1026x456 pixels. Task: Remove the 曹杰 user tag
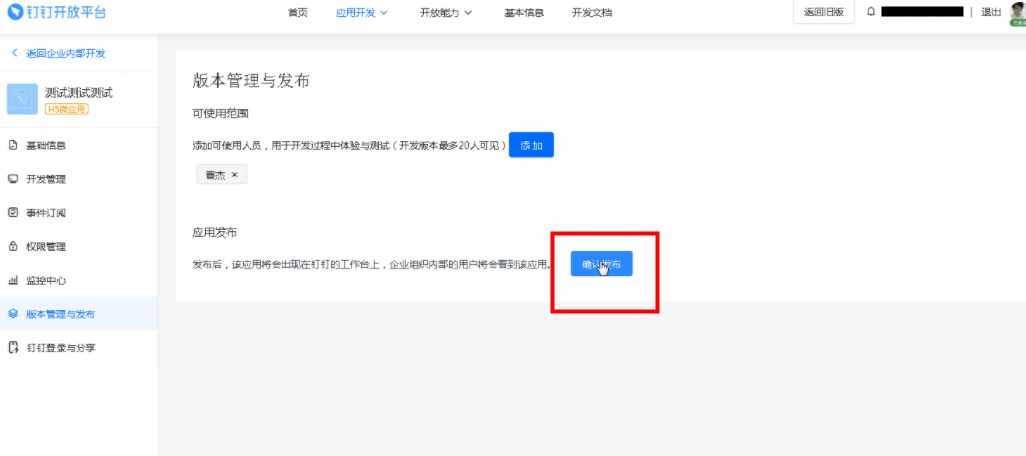point(235,175)
